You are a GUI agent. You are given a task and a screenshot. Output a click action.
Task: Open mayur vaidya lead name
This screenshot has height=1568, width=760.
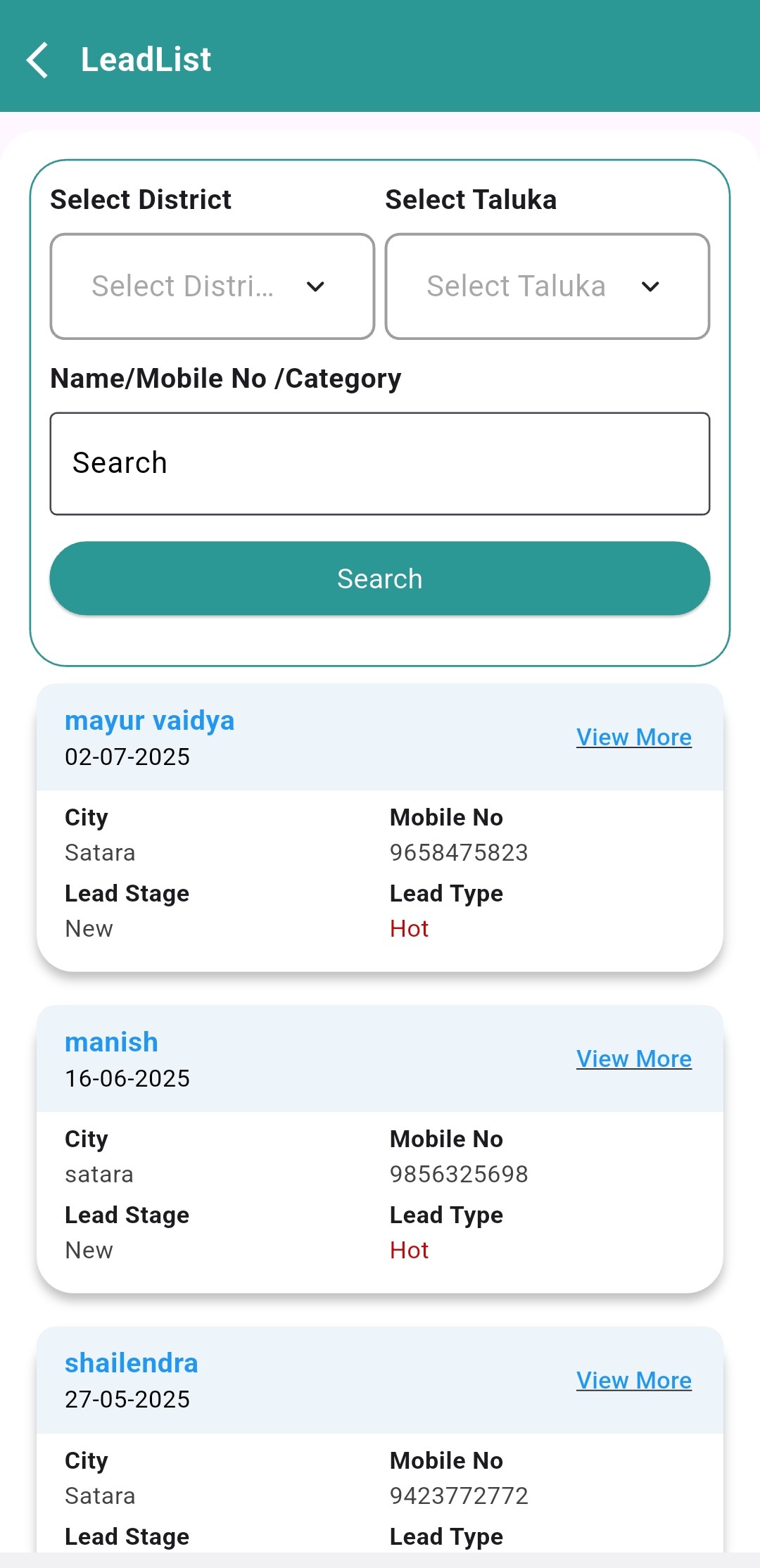coord(149,721)
